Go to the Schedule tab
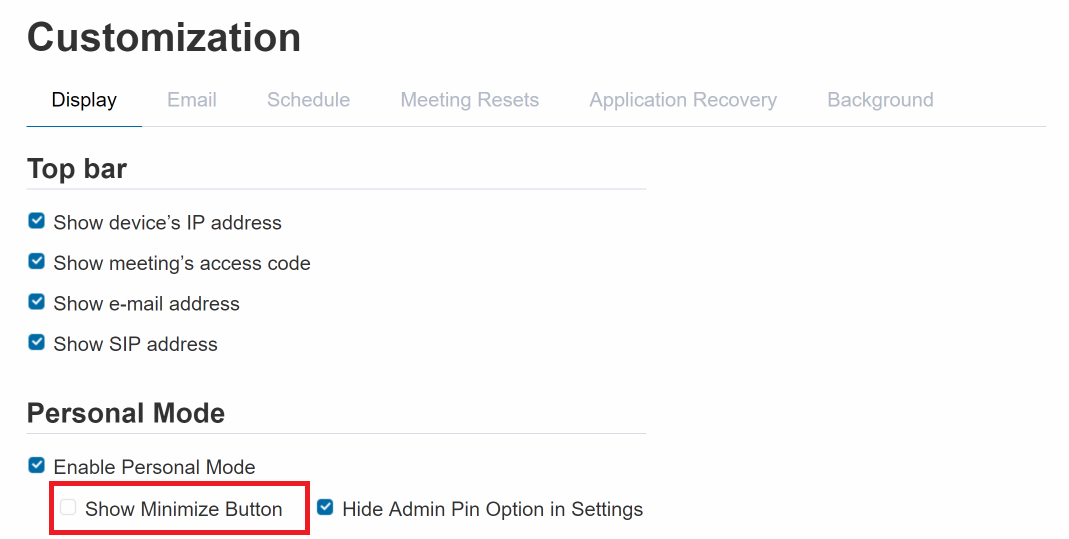The image size is (1069, 539). coord(308,100)
